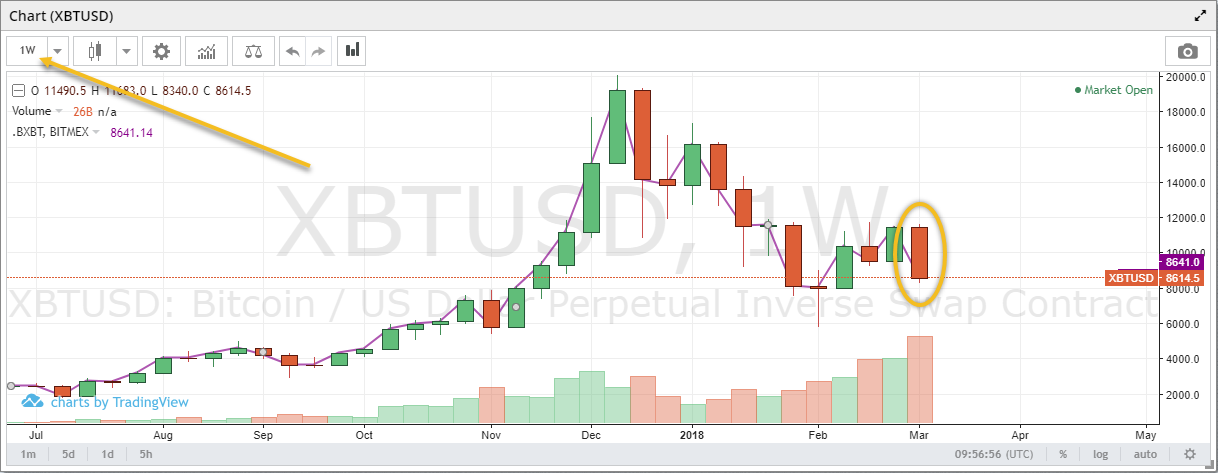
Task: Open the Volume indicator dropdown arrow
Action: (x=59, y=111)
